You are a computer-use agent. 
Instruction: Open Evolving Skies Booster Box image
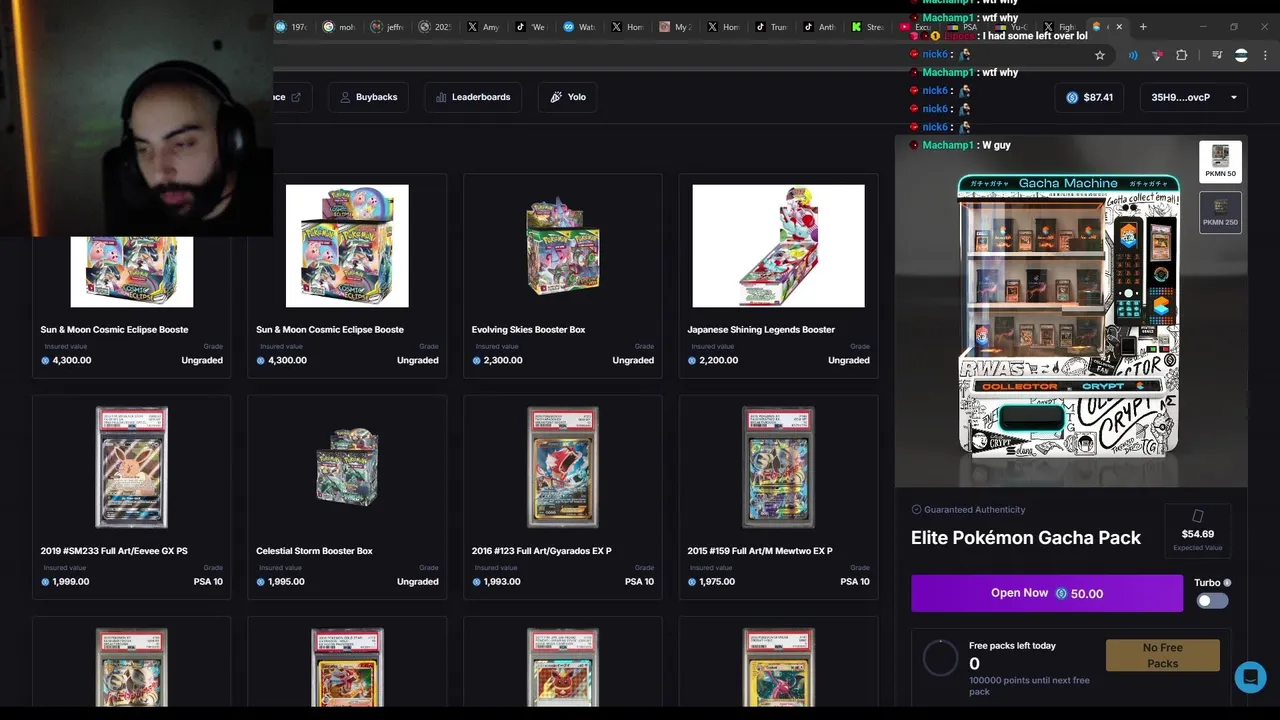click(x=563, y=246)
